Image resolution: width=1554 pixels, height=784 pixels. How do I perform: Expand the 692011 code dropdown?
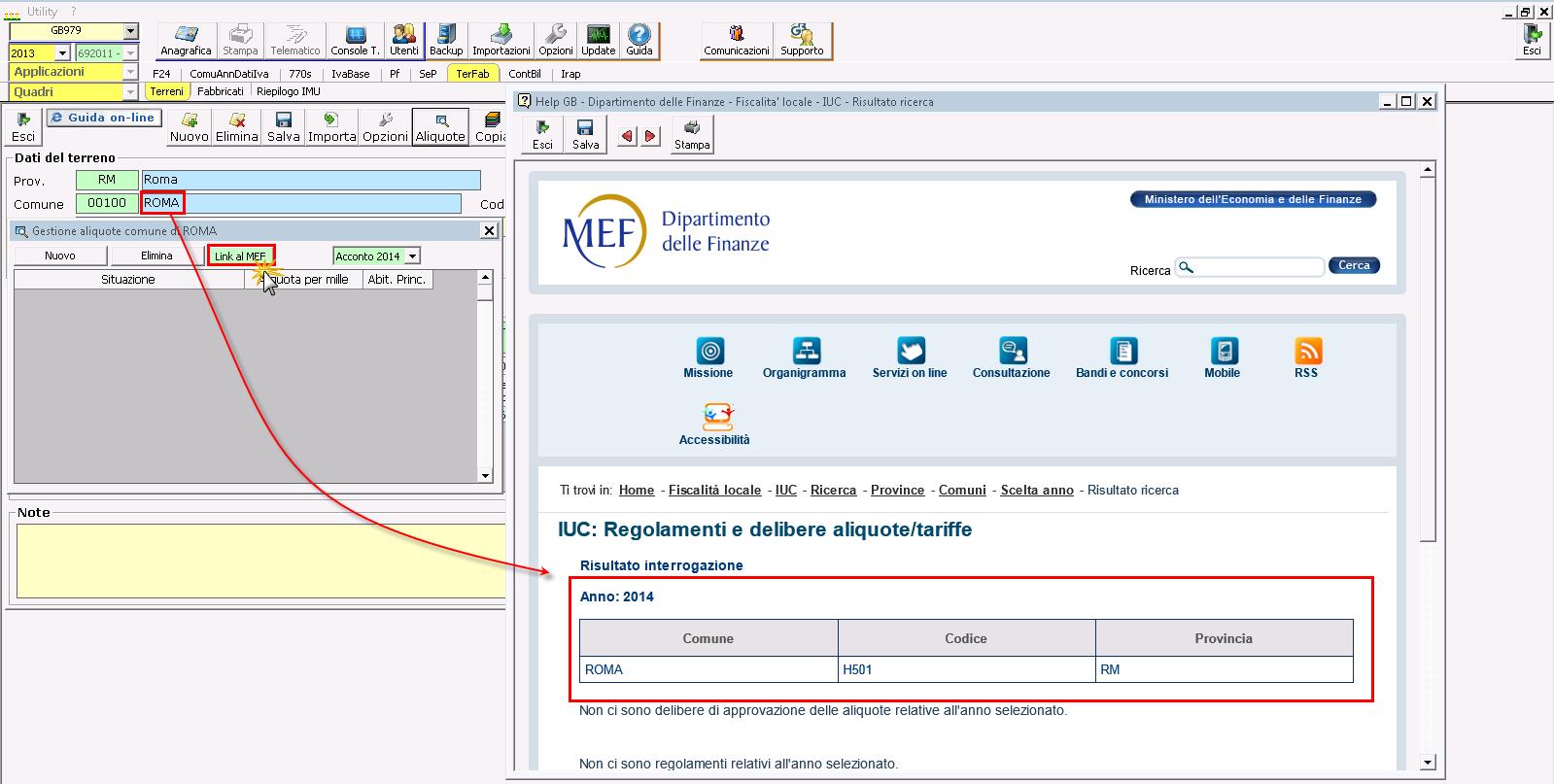tap(131, 52)
